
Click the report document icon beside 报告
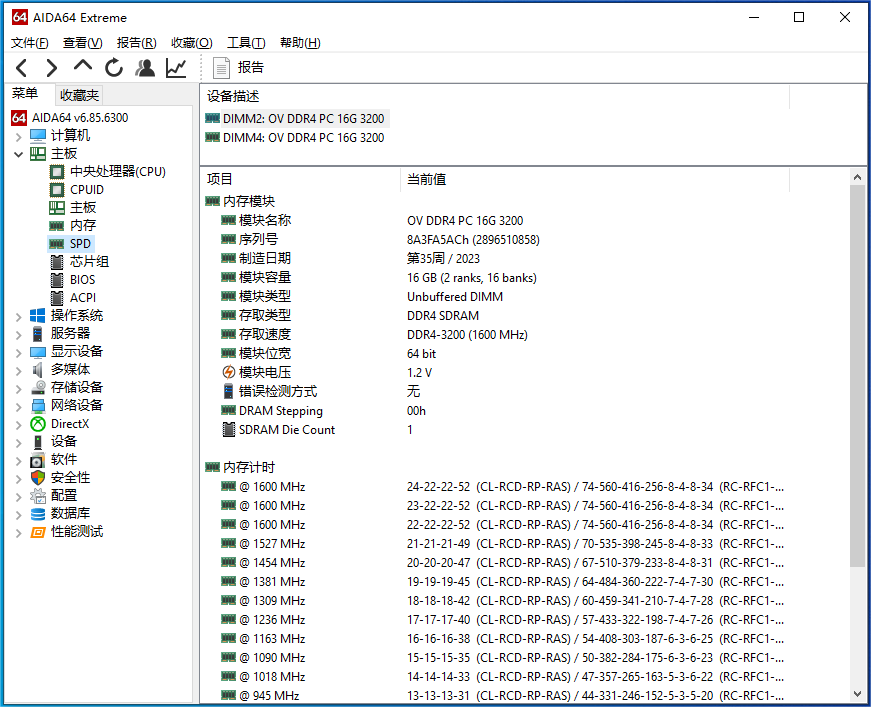tap(220, 67)
